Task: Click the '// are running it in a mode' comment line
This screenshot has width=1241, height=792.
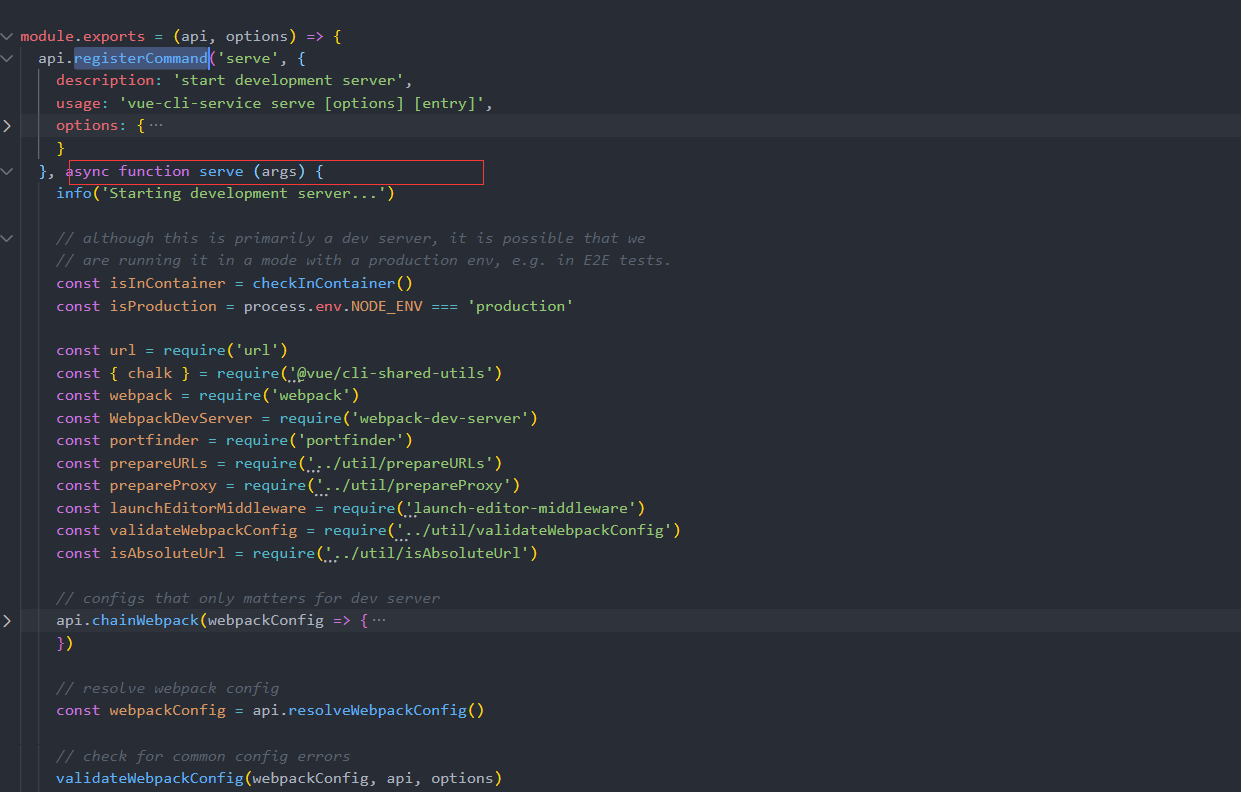Action: tap(364, 261)
